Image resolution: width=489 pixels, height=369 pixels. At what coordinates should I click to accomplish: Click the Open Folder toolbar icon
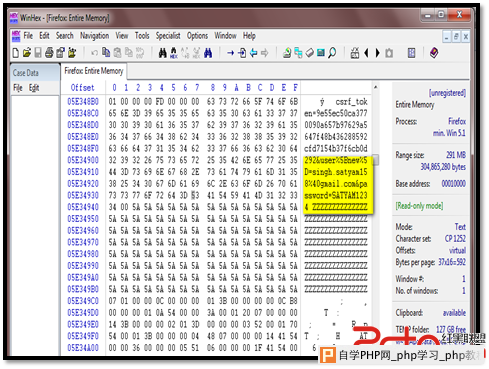(72, 53)
